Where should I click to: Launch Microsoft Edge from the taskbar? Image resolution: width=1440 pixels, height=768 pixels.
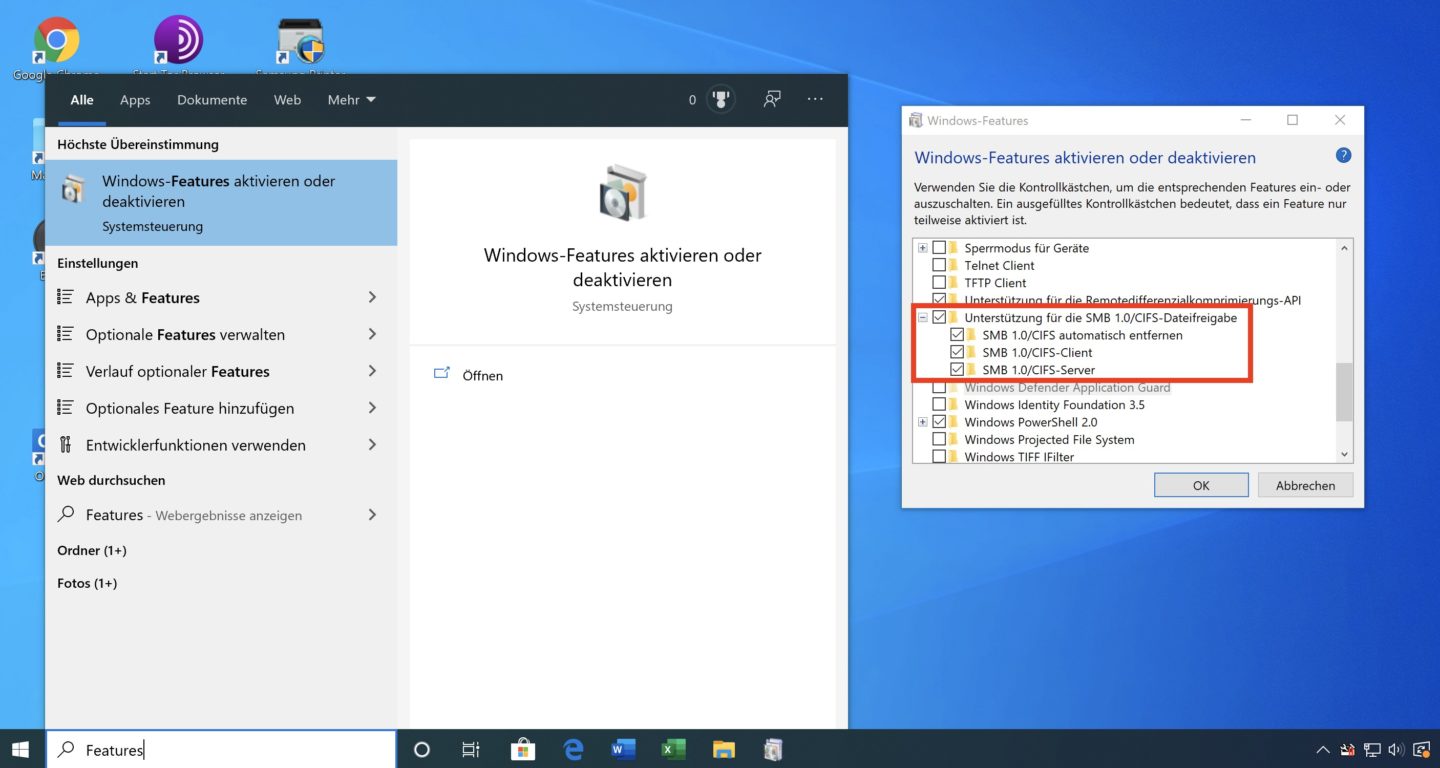(x=573, y=750)
